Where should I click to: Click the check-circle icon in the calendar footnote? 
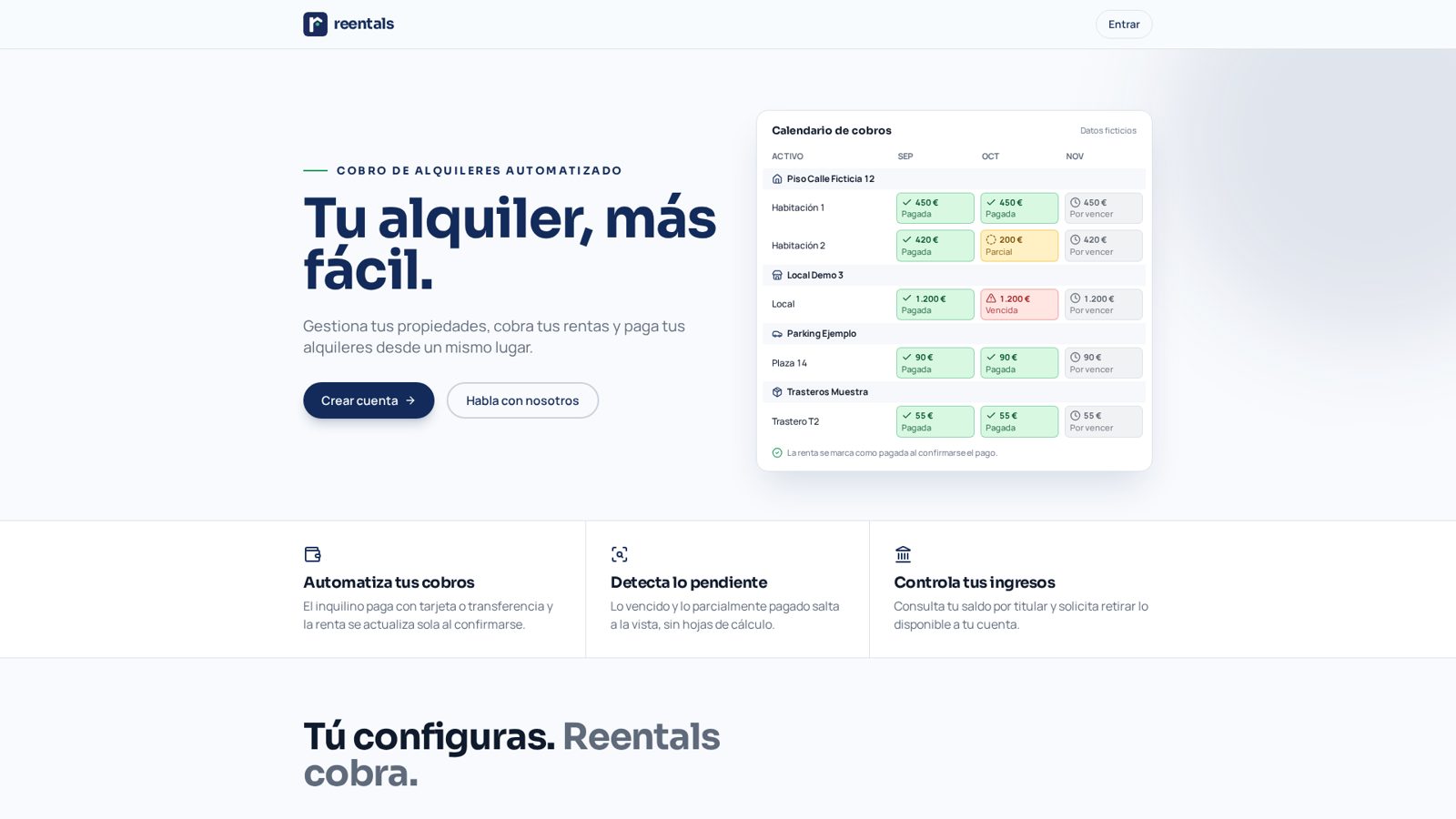pos(777,452)
